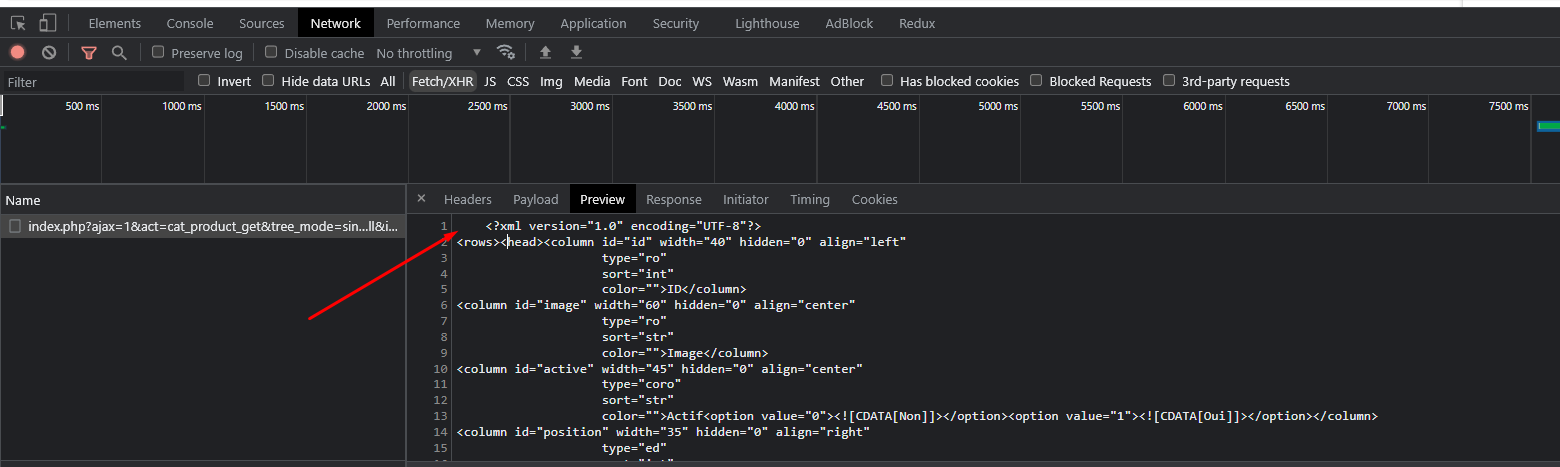Image resolution: width=1560 pixels, height=467 pixels.
Task: Check Has blocked cookies checkbox
Action: click(887, 80)
